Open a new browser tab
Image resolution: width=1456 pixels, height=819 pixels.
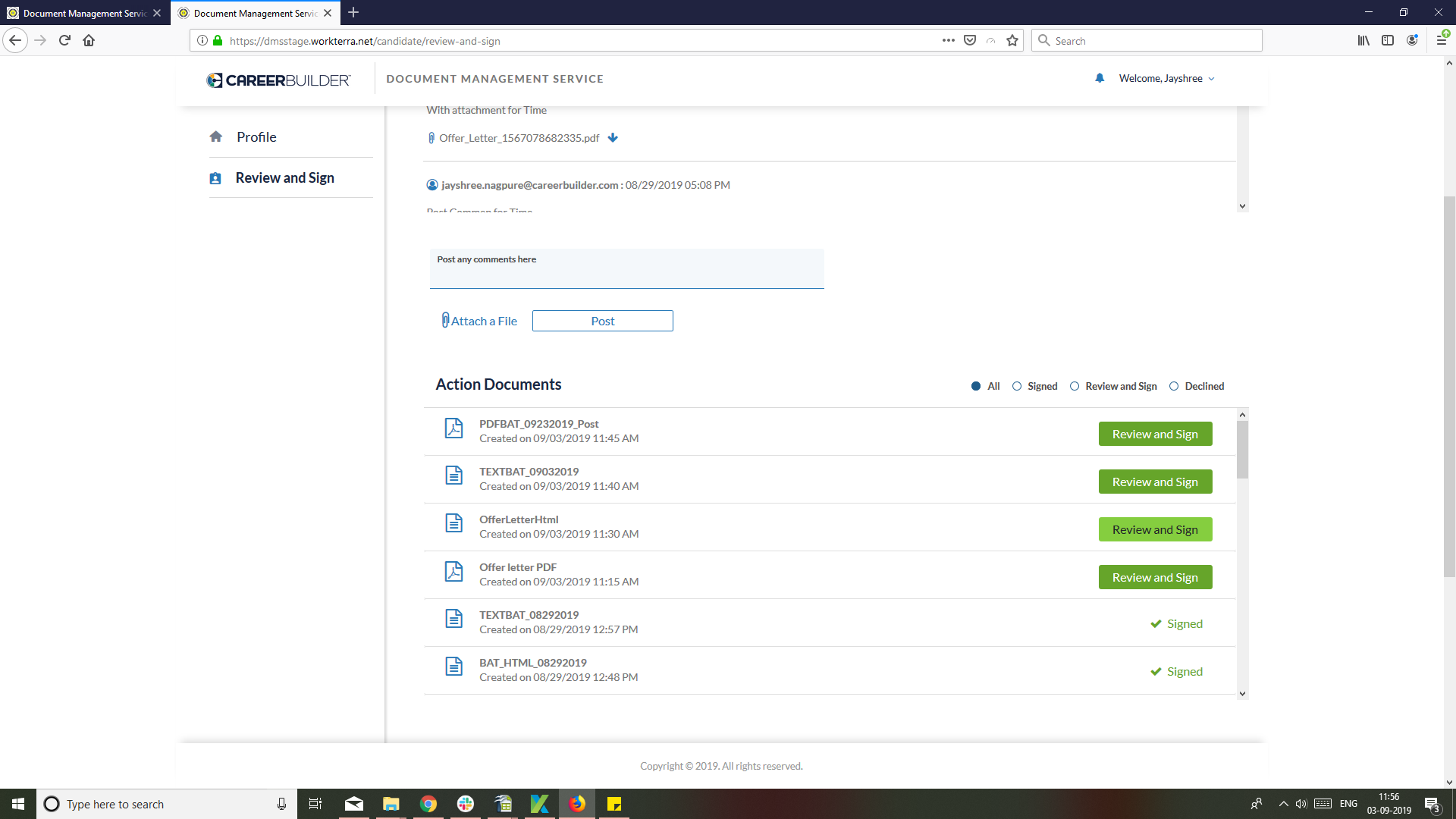(x=353, y=13)
